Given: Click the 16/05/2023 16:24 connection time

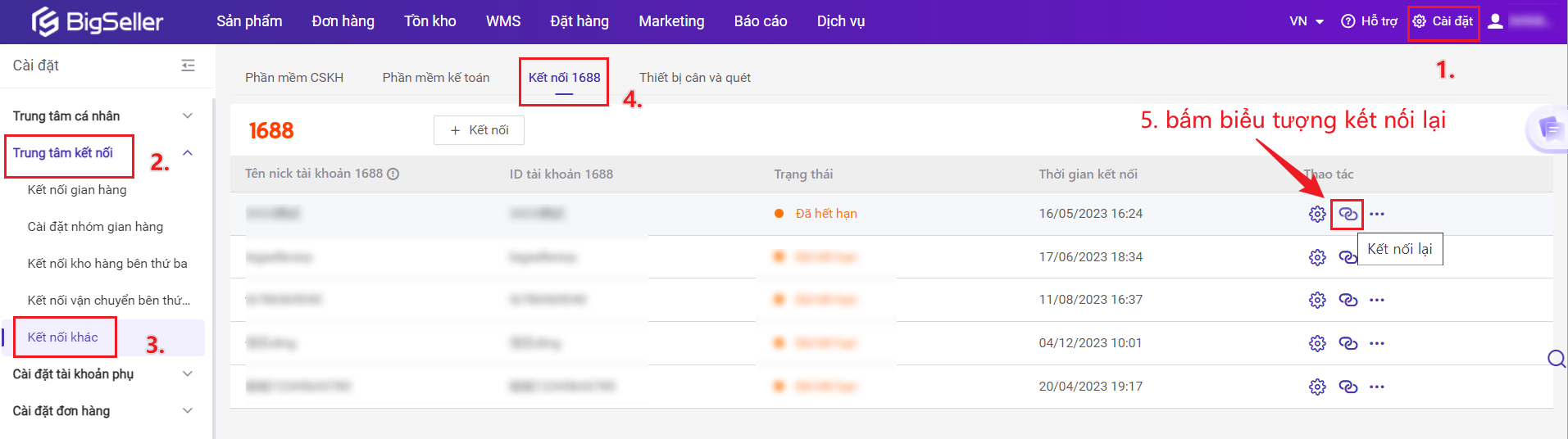Looking at the screenshot, I should pos(1090,214).
